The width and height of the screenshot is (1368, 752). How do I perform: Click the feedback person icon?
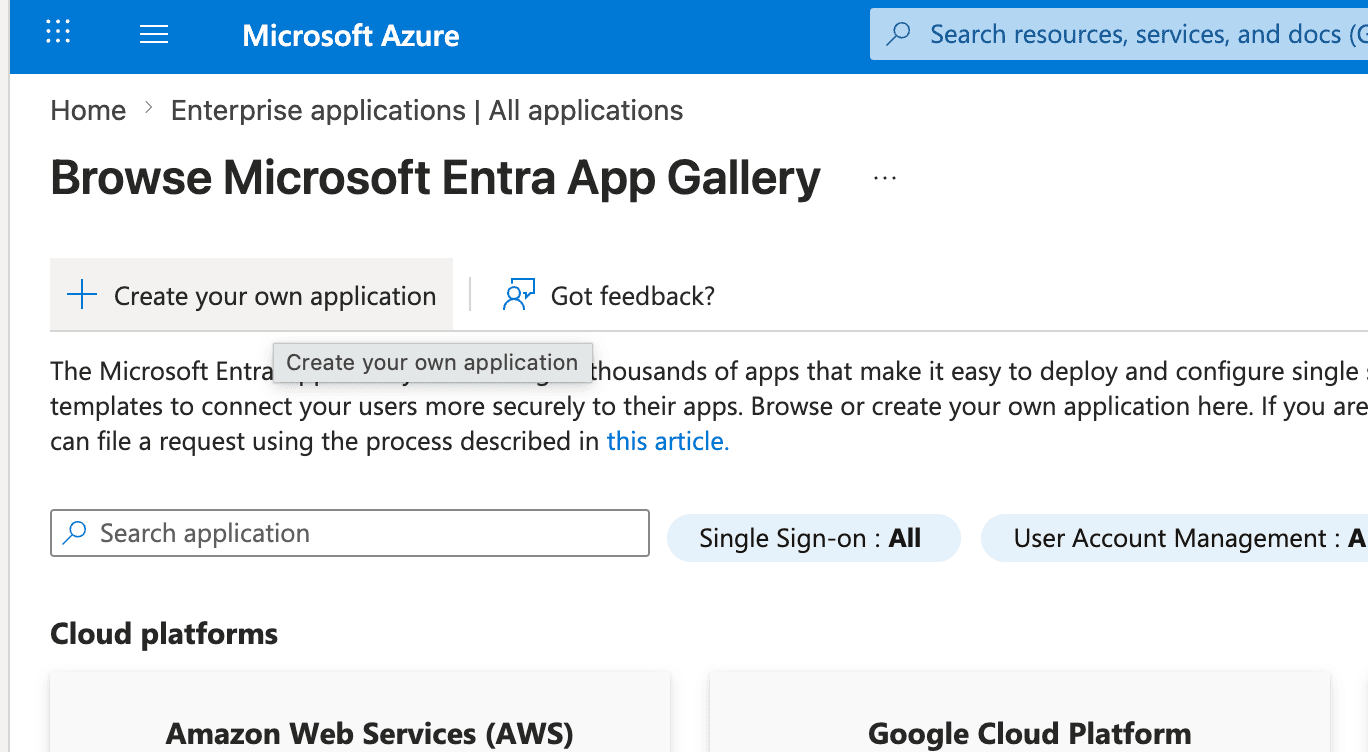point(519,295)
